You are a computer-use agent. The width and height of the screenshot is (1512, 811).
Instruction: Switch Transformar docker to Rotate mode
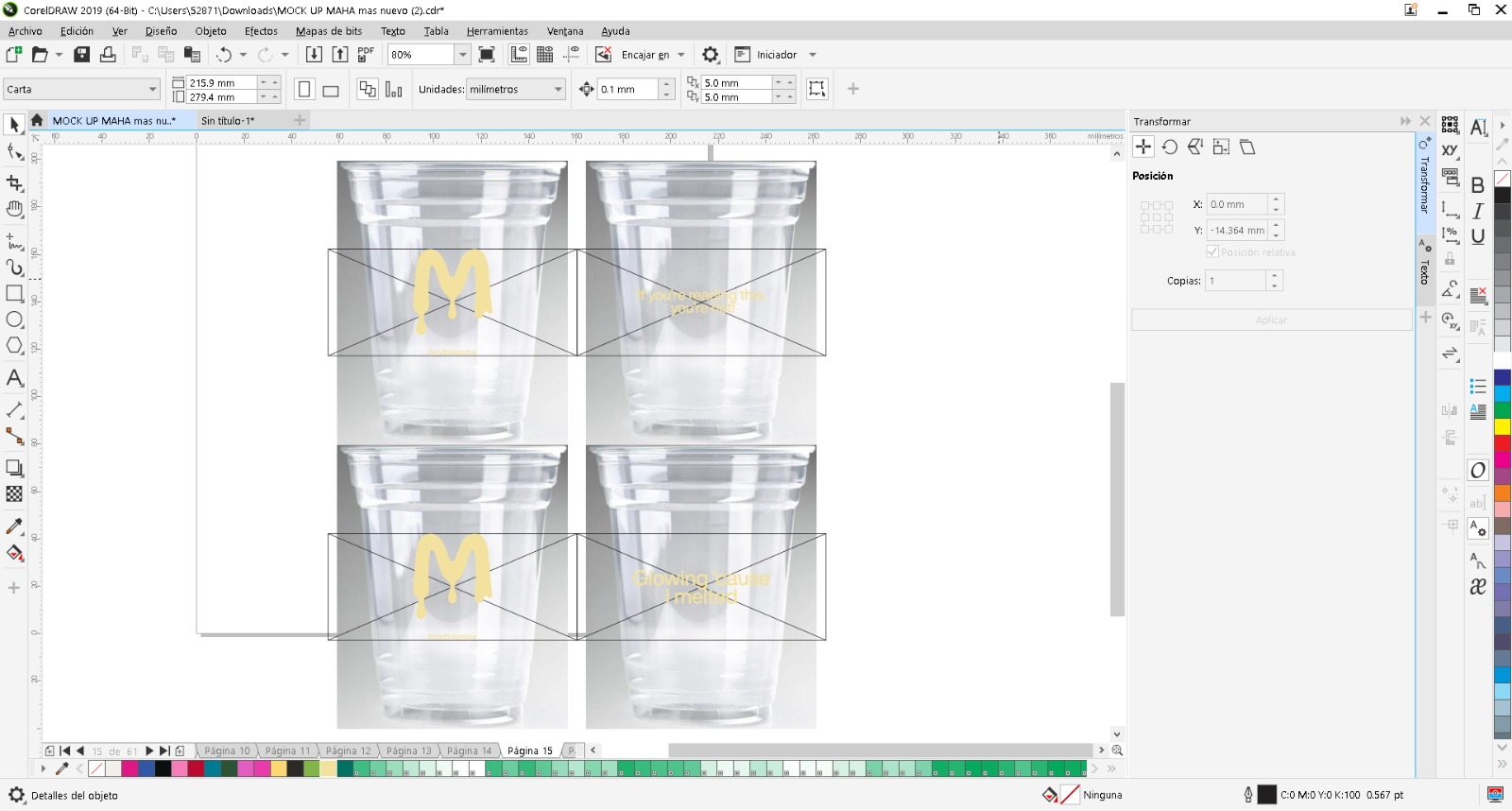(x=1170, y=147)
